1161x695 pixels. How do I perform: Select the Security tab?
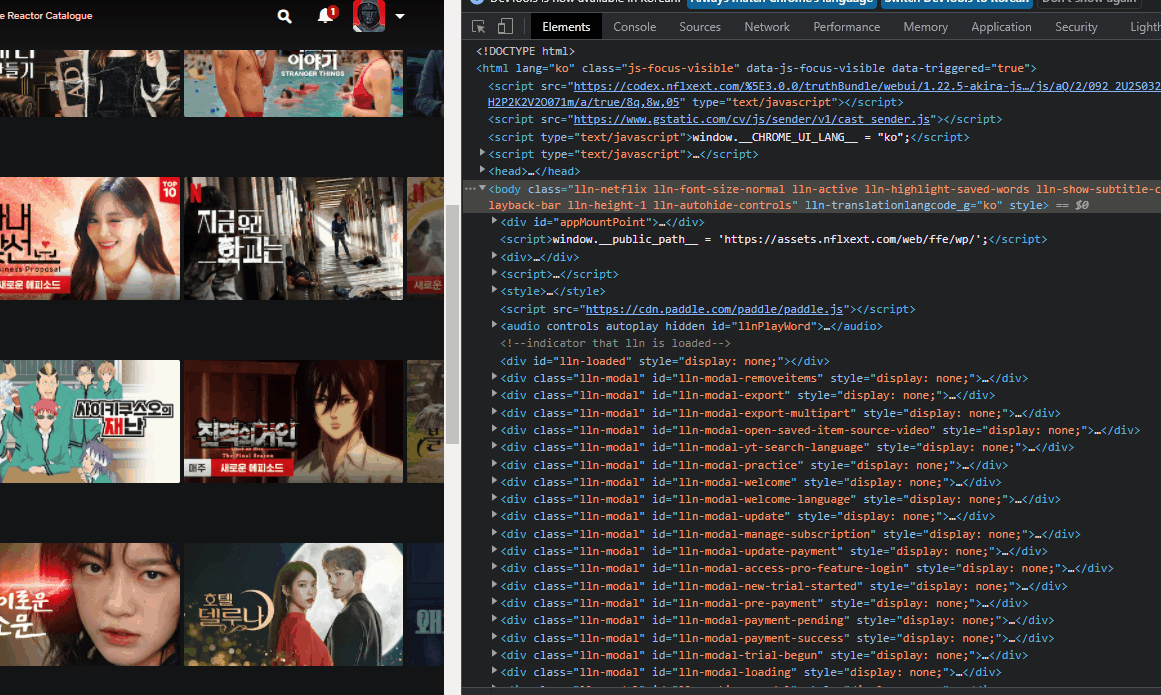tap(1076, 27)
